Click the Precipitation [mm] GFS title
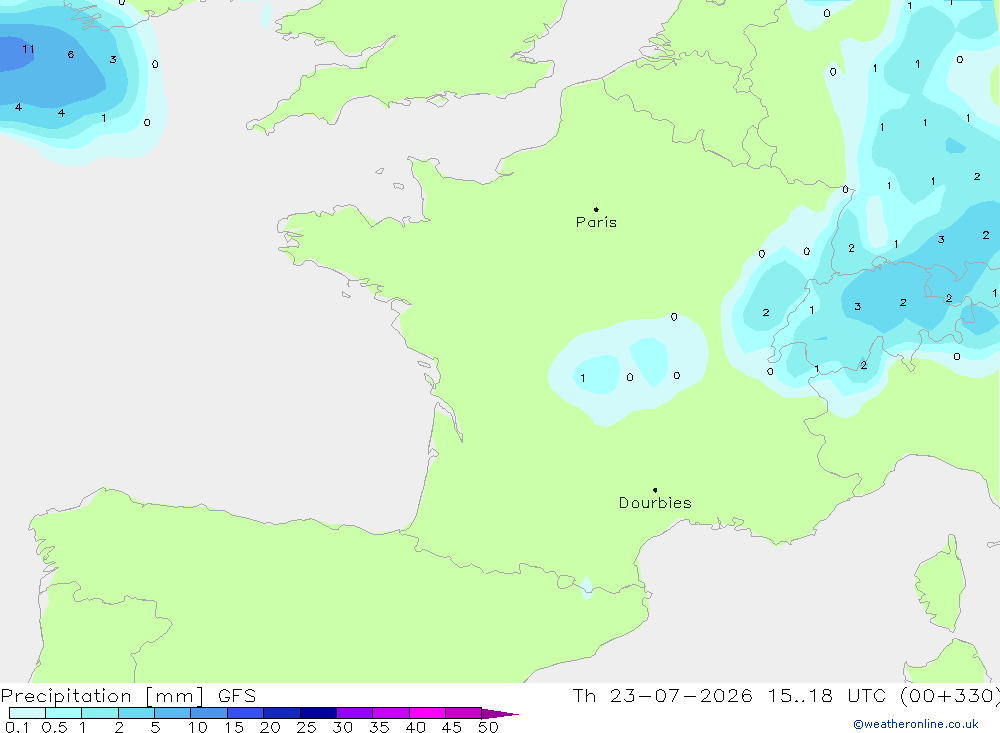This screenshot has width=1000, height=733. coord(128,695)
